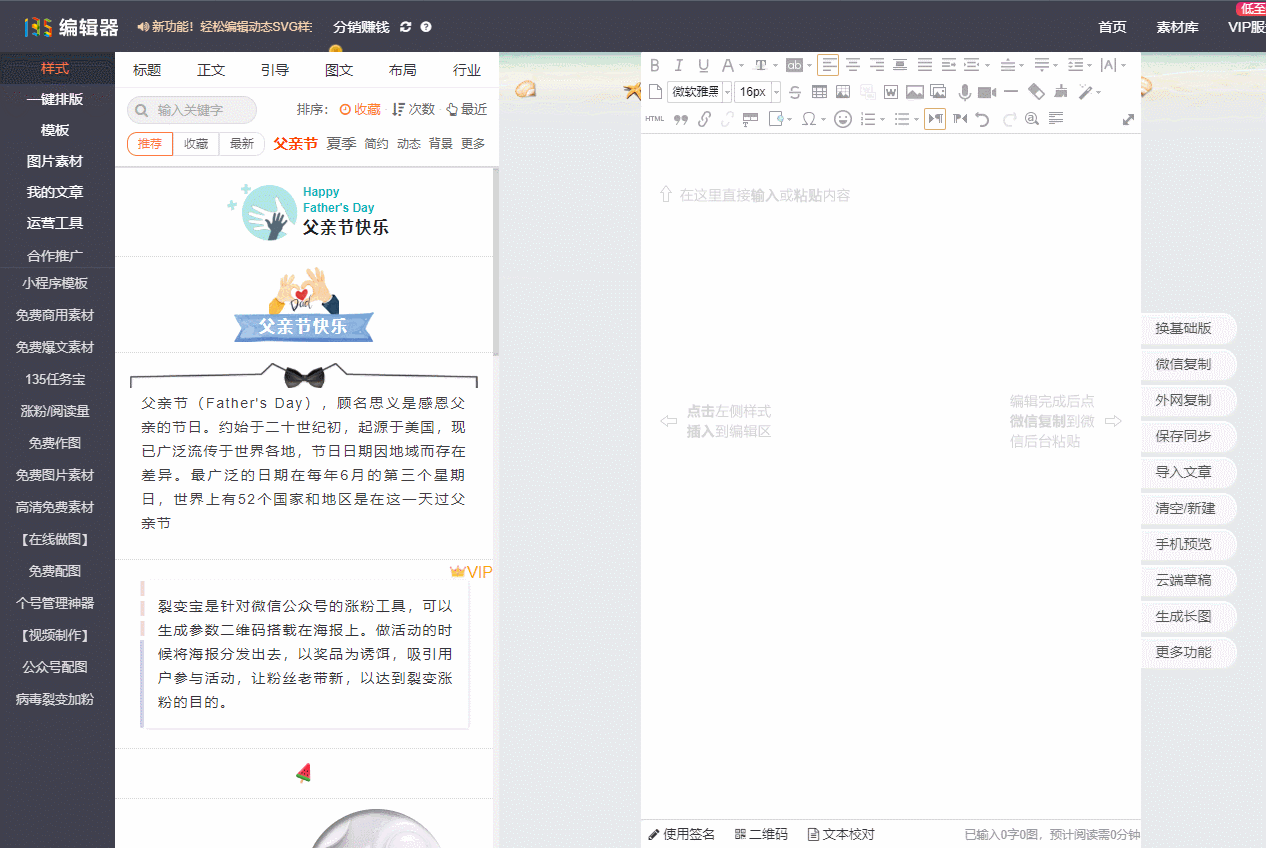
Task: Click help question mark icon
Action: pos(426,27)
